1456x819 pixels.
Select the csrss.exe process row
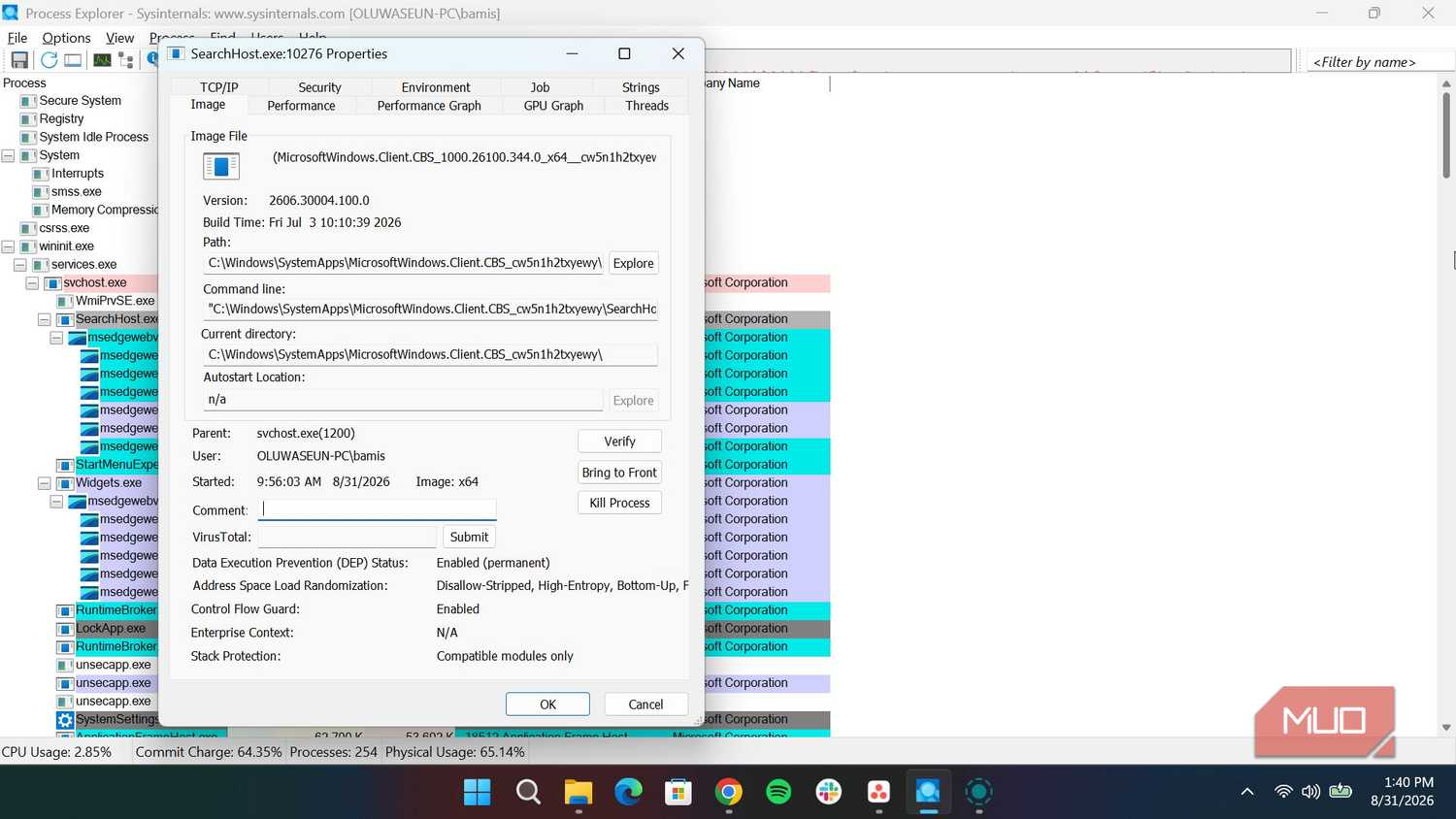(64, 228)
